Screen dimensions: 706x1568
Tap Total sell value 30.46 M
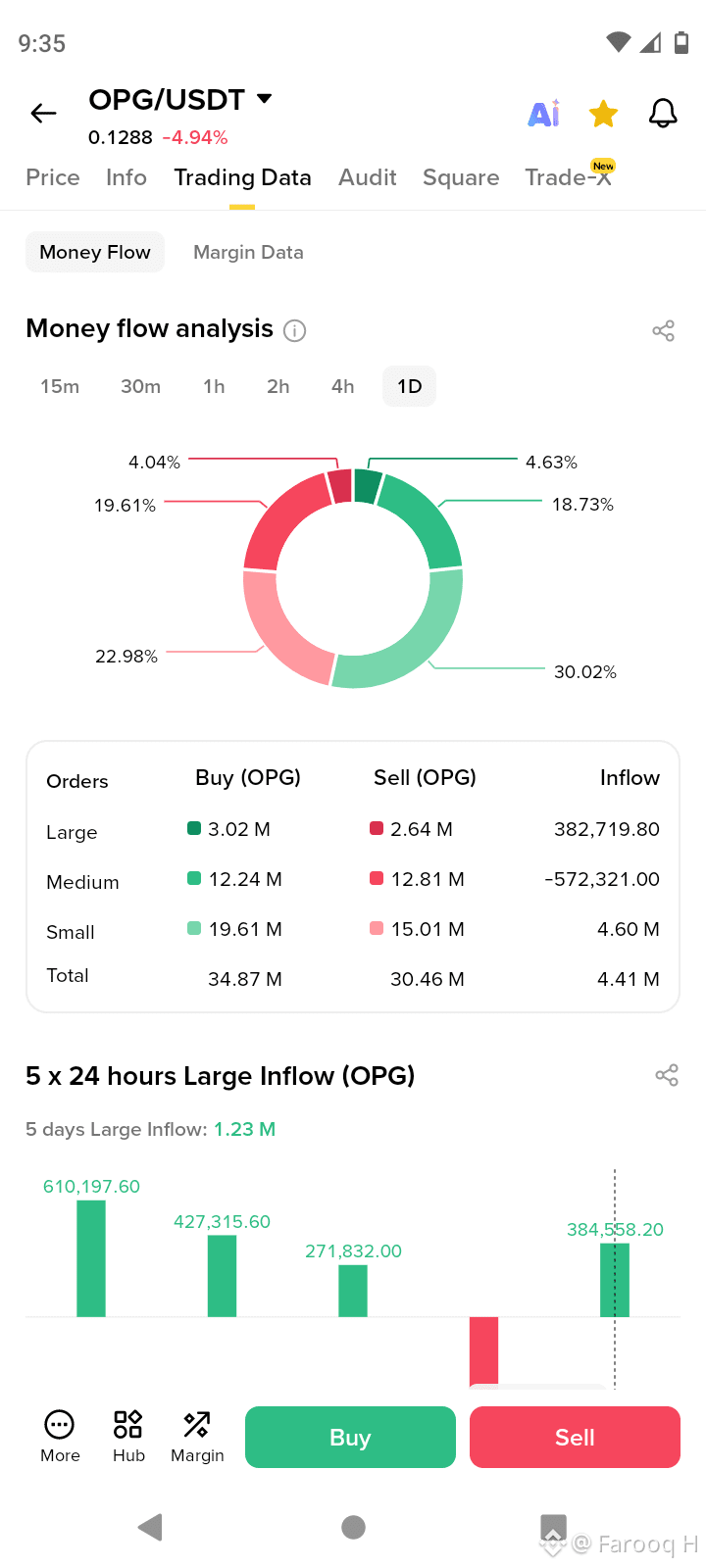[428, 979]
